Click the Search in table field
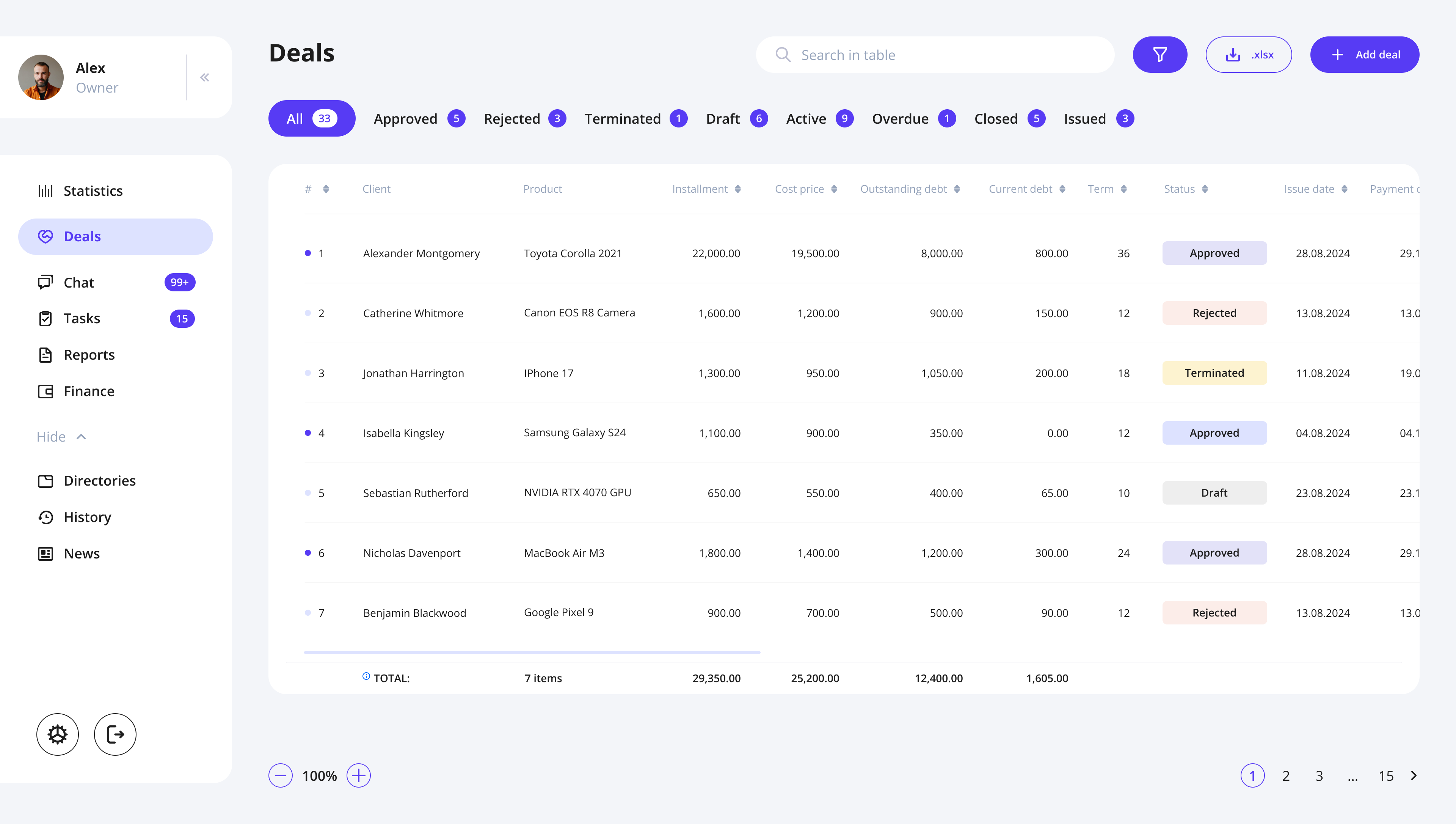The width and height of the screenshot is (1456, 824). click(935, 55)
